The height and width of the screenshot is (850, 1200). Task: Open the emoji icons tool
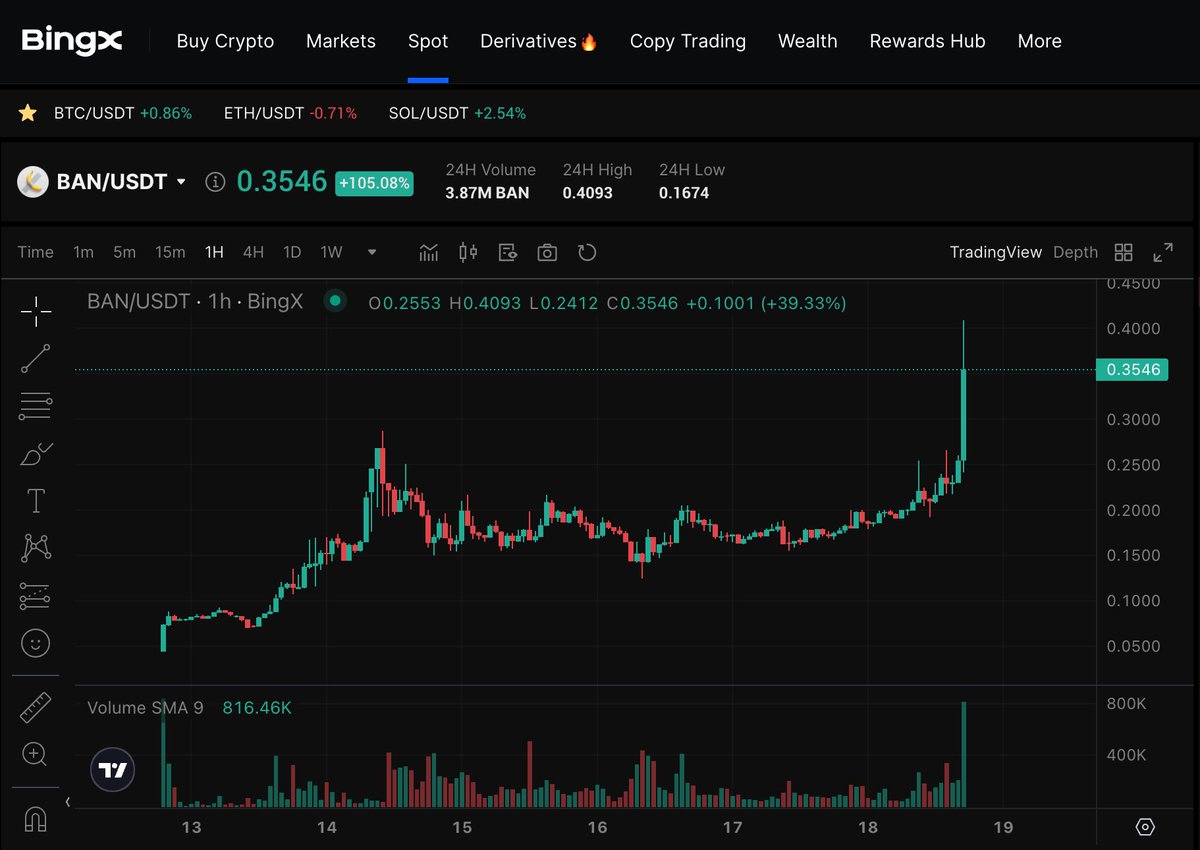[x=36, y=642]
